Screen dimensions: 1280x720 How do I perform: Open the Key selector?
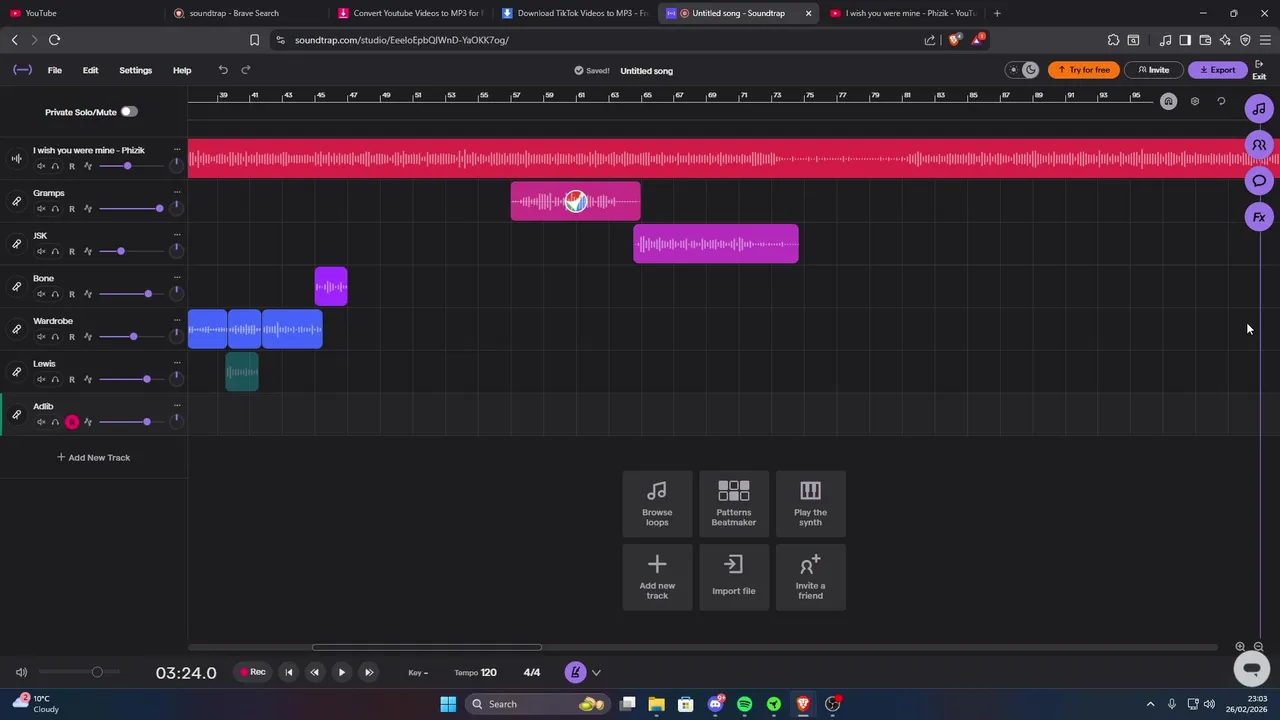(418, 673)
